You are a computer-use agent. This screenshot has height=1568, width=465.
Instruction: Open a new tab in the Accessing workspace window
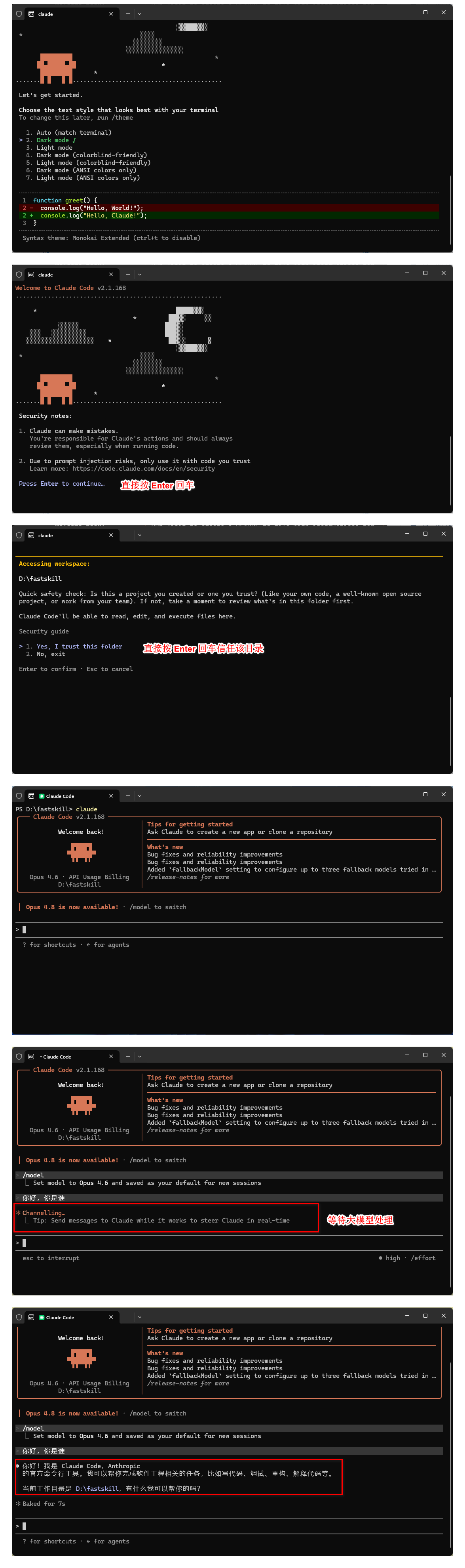[x=128, y=535]
